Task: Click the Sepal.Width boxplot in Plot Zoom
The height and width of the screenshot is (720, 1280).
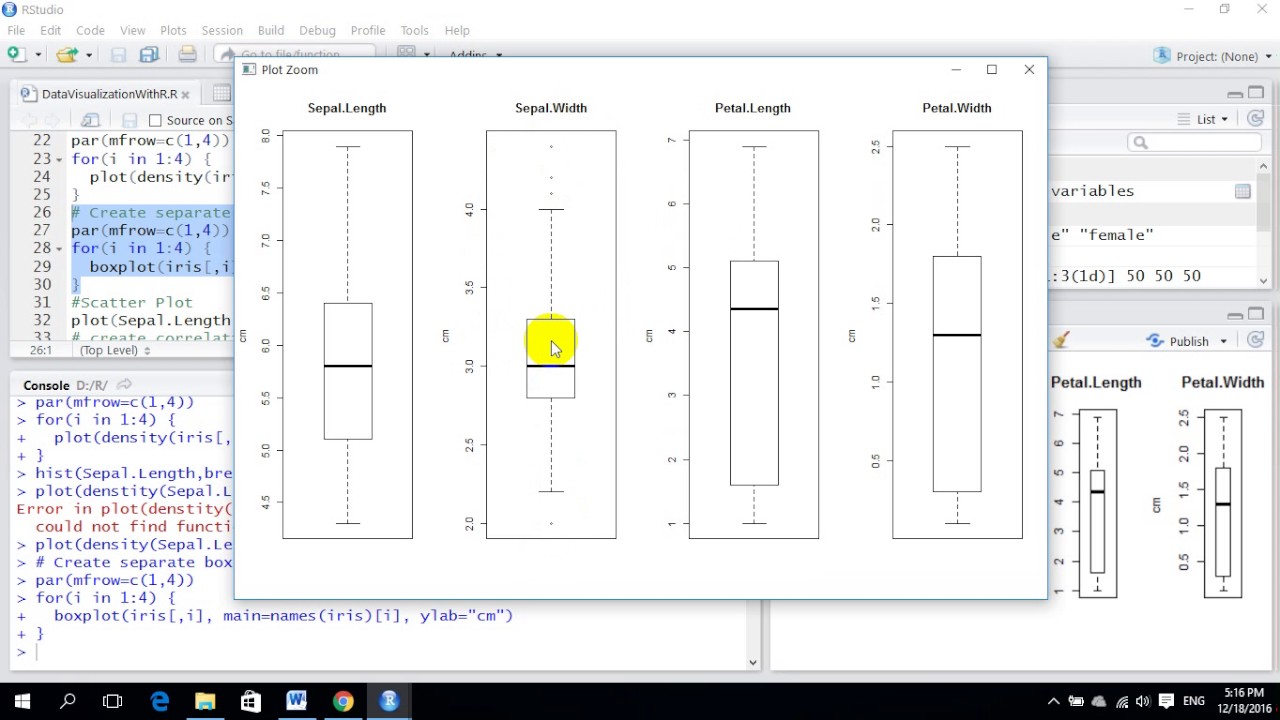Action: tap(551, 334)
